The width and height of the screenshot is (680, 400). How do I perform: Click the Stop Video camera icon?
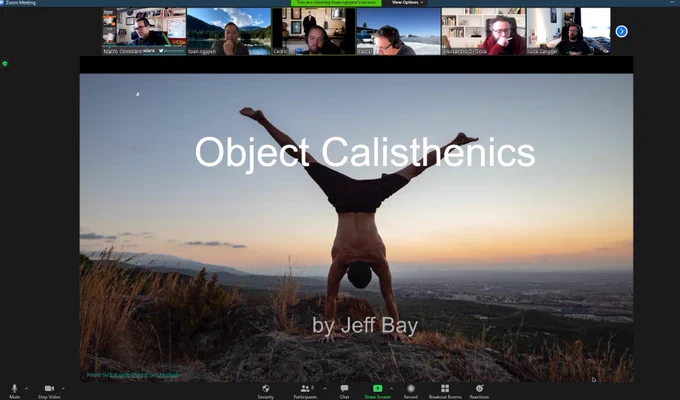[x=49, y=390]
